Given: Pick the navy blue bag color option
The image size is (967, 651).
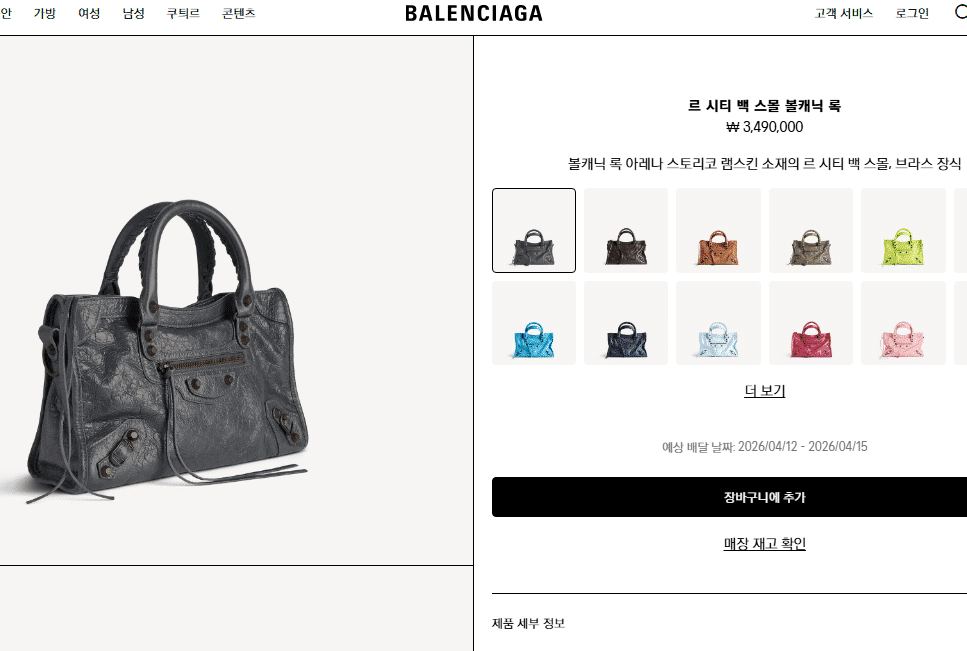Looking at the screenshot, I should point(626,323).
